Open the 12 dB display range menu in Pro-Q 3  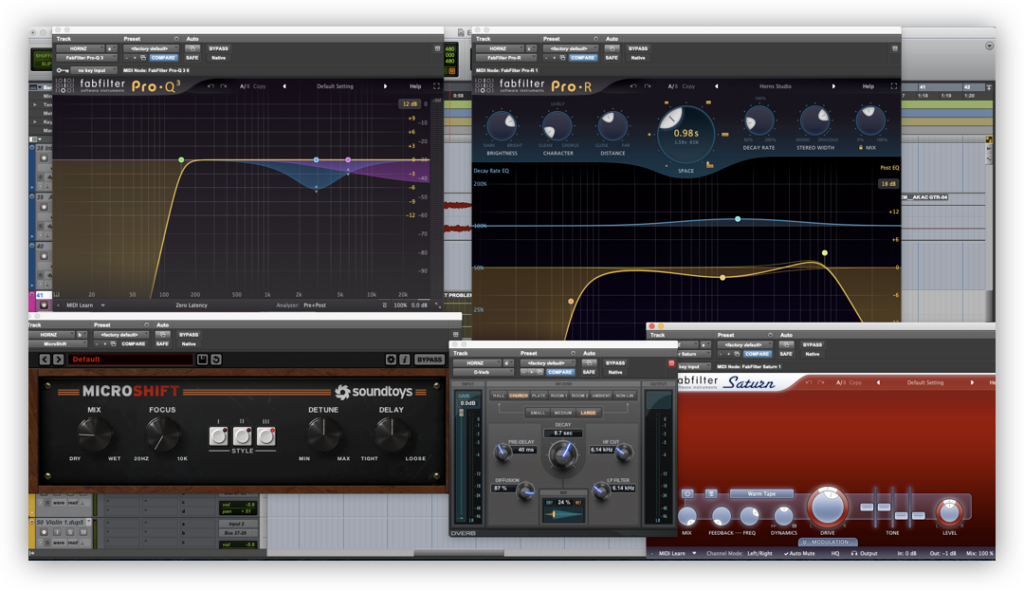pyautogui.click(x=409, y=104)
